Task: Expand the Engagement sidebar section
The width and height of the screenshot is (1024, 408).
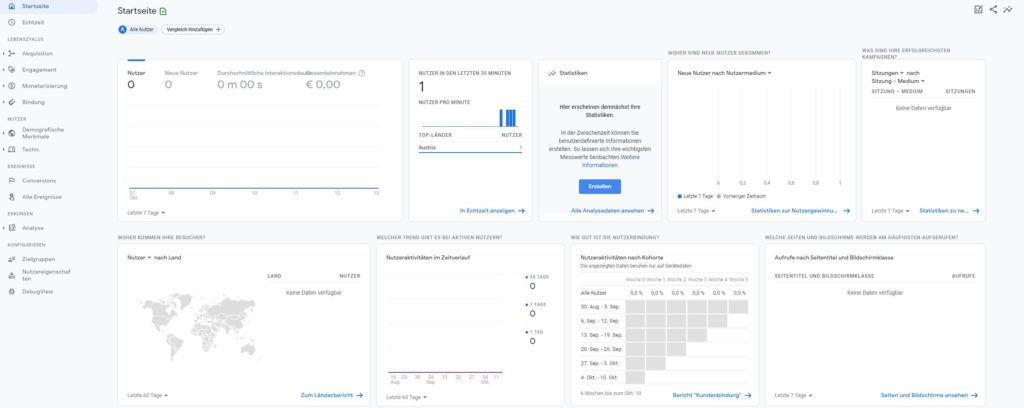Action: [x=4, y=70]
